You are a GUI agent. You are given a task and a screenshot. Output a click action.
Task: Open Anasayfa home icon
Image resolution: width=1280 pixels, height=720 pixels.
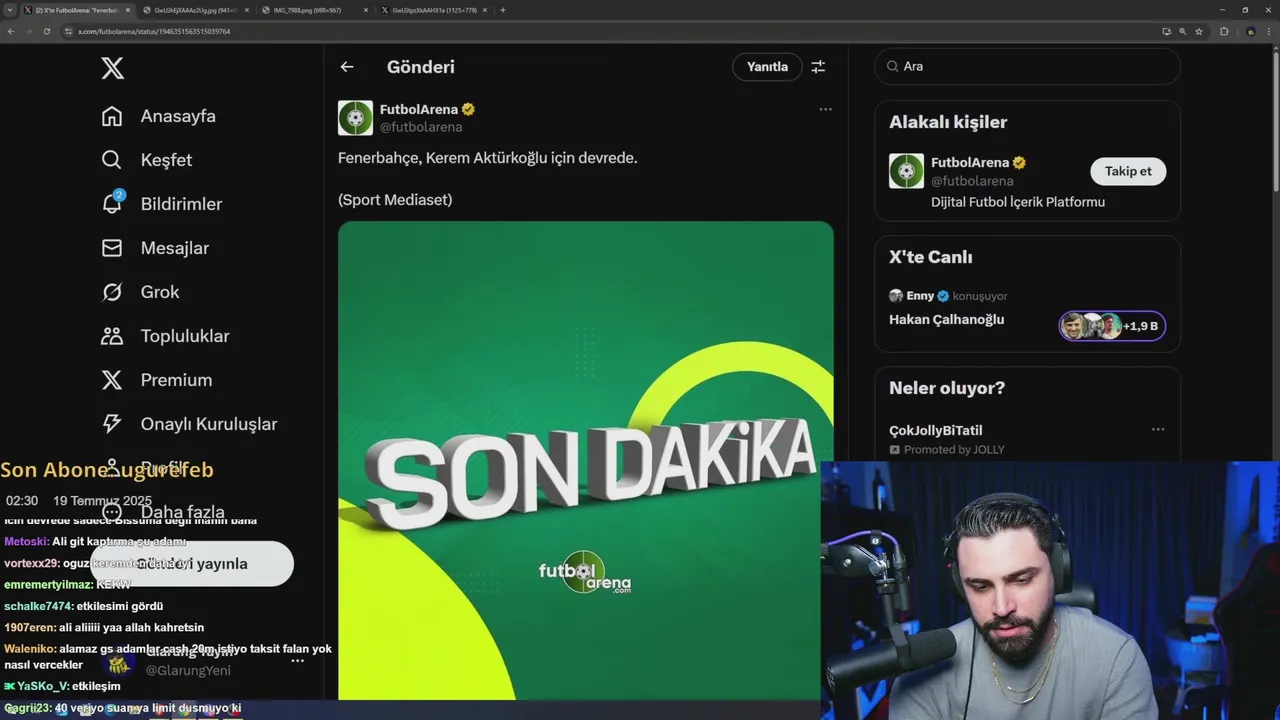(112, 116)
